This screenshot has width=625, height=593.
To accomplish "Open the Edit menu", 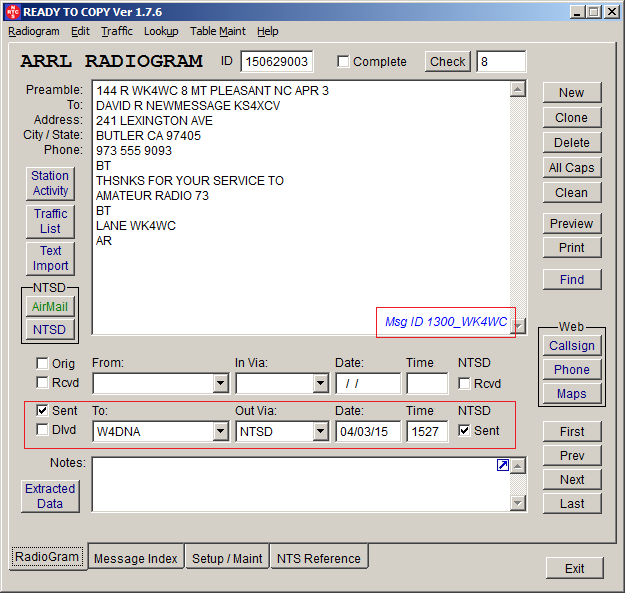I will pyautogui.click(x=81, y=31).
